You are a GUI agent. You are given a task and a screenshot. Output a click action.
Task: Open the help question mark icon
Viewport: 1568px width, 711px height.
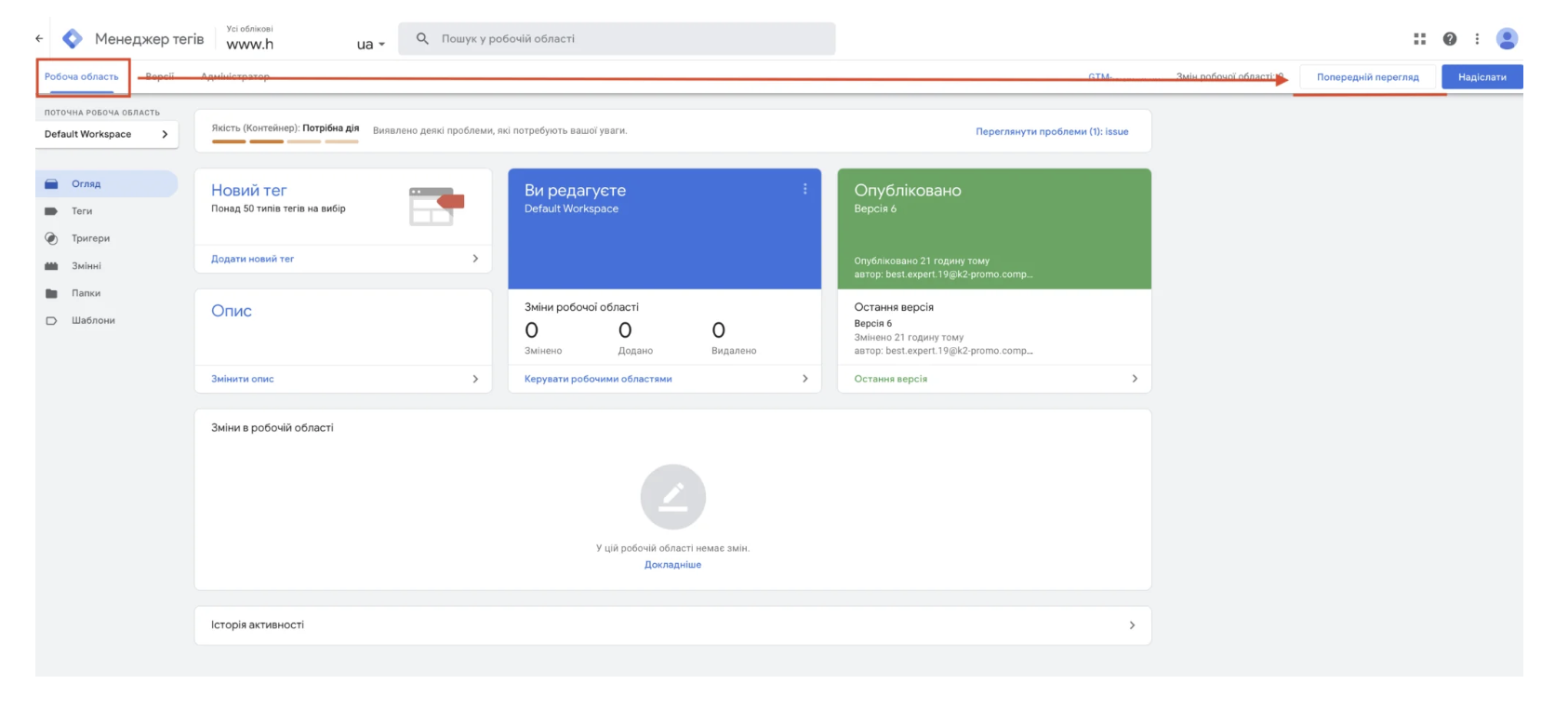(1449, 39)
